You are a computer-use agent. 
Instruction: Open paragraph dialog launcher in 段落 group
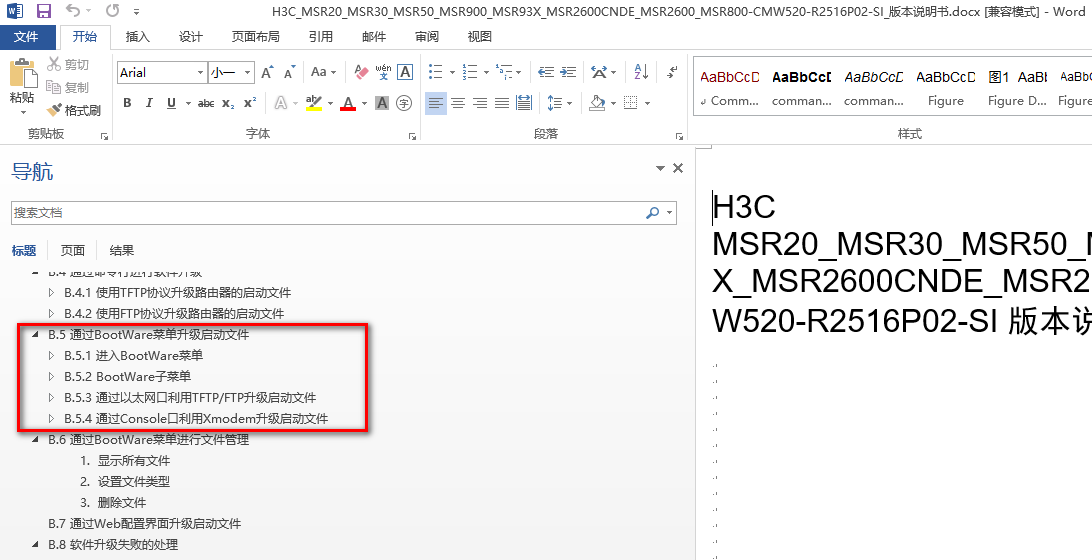pos(679,137)
